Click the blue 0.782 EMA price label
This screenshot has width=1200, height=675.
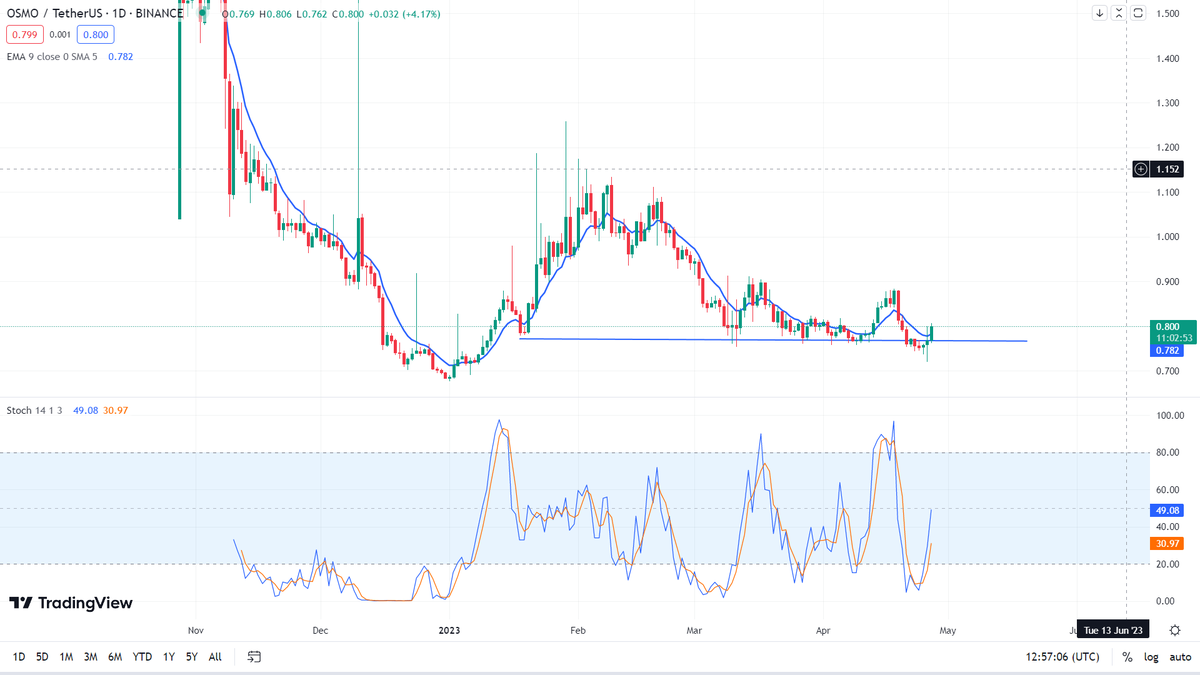click(x=1167, y=351)
